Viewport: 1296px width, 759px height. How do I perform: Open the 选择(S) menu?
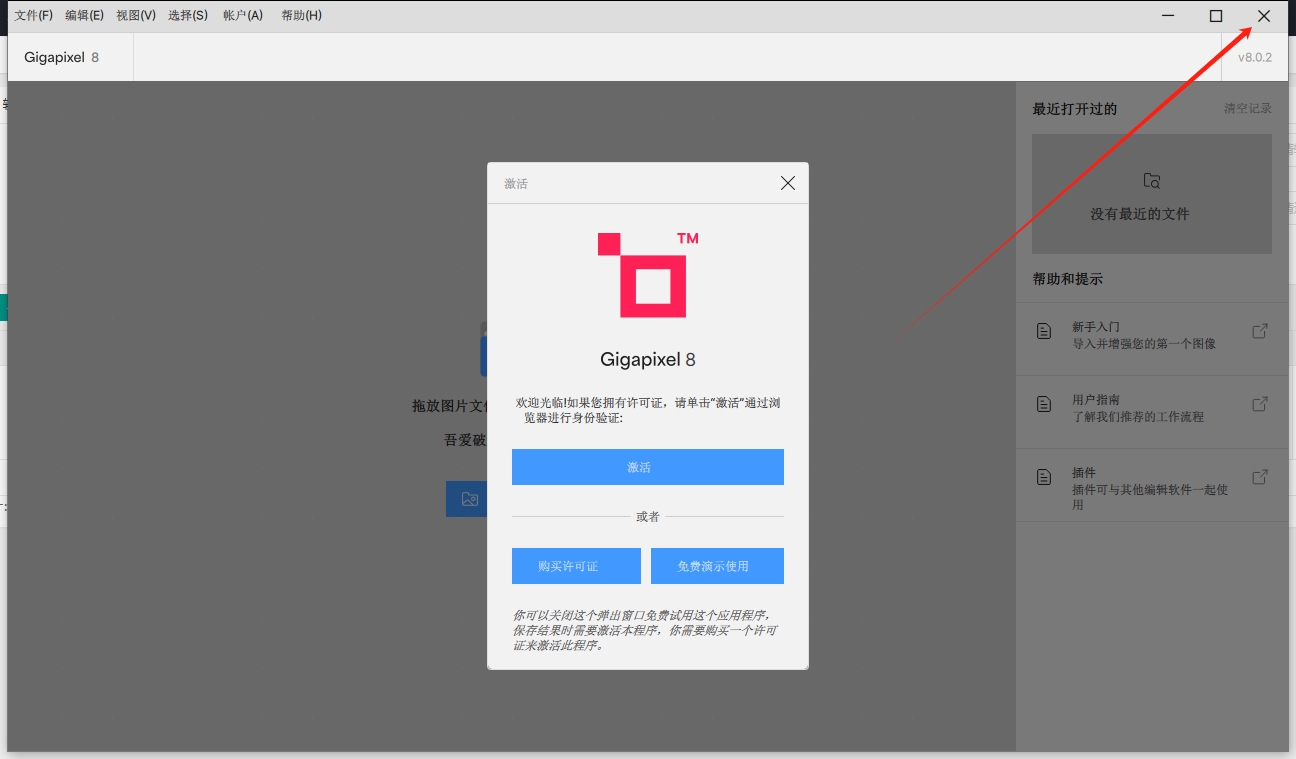point(188,16)
